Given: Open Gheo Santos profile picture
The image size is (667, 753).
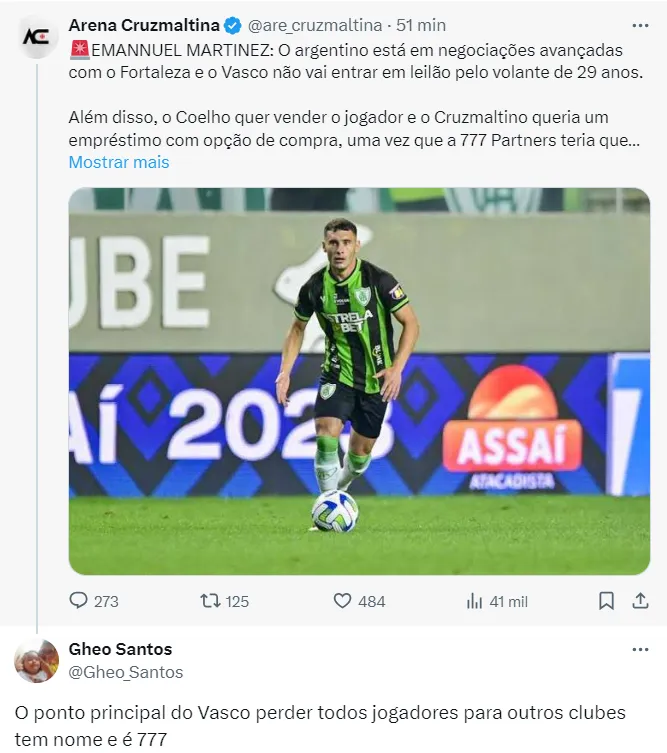Looking at the screenshot, I should tap(37, 661).
